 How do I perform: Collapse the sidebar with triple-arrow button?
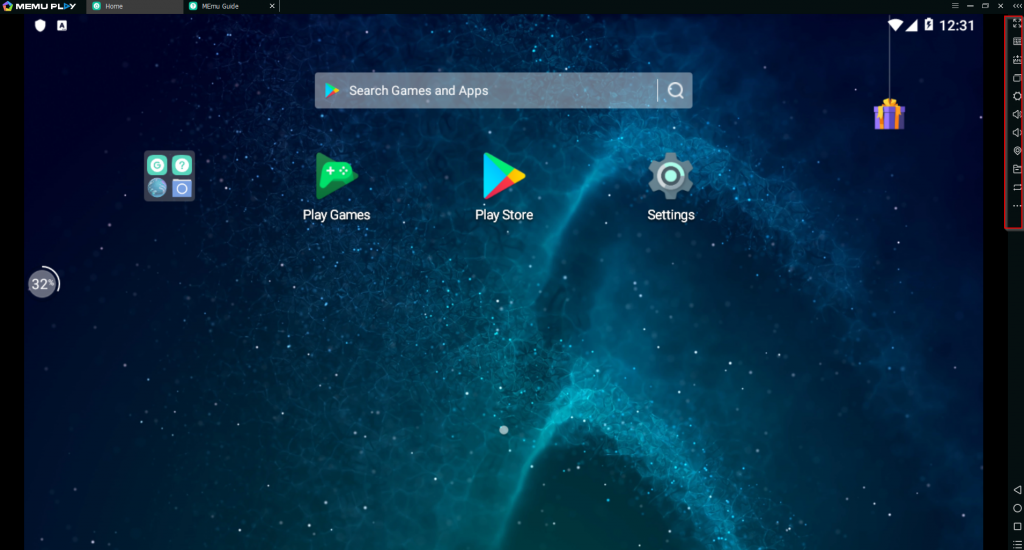[x=1017, y=6]
